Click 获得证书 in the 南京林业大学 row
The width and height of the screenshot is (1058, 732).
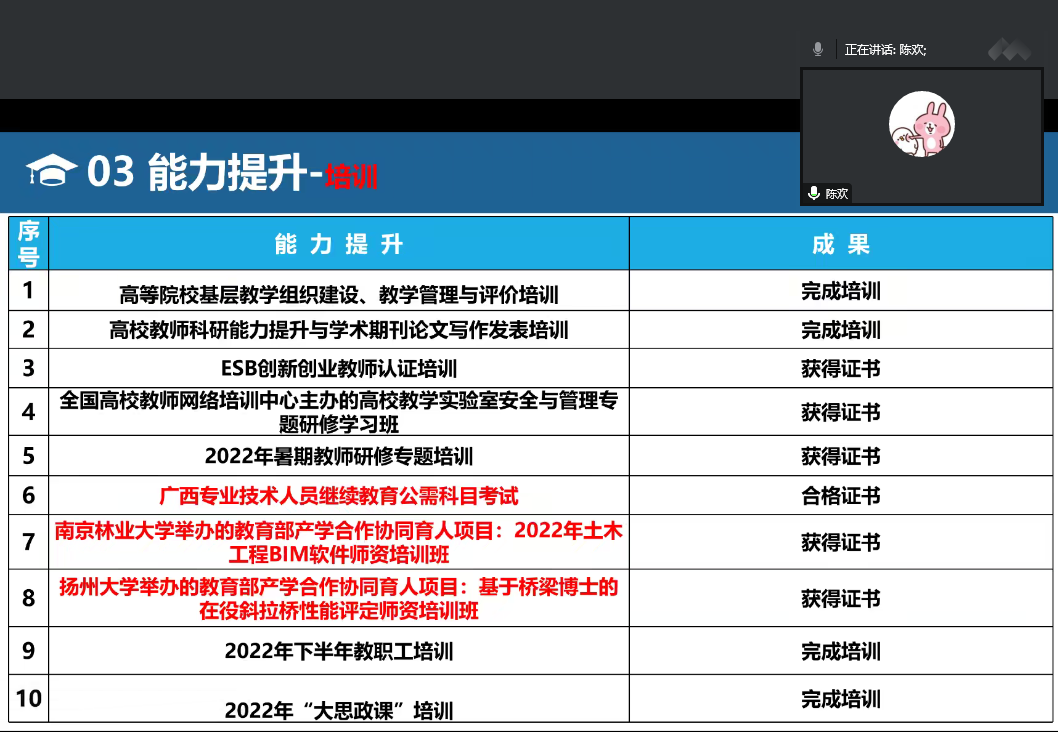[x=841, y=542]
